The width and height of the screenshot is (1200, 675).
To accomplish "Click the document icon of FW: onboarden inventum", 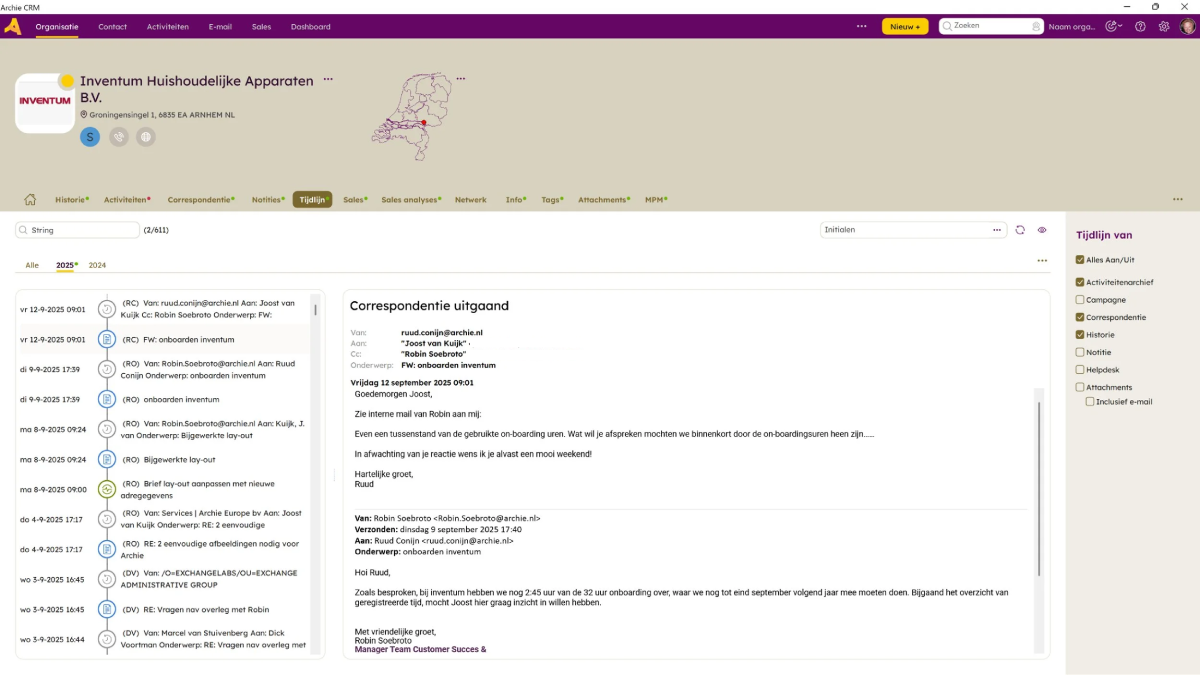I will [106, 340].
